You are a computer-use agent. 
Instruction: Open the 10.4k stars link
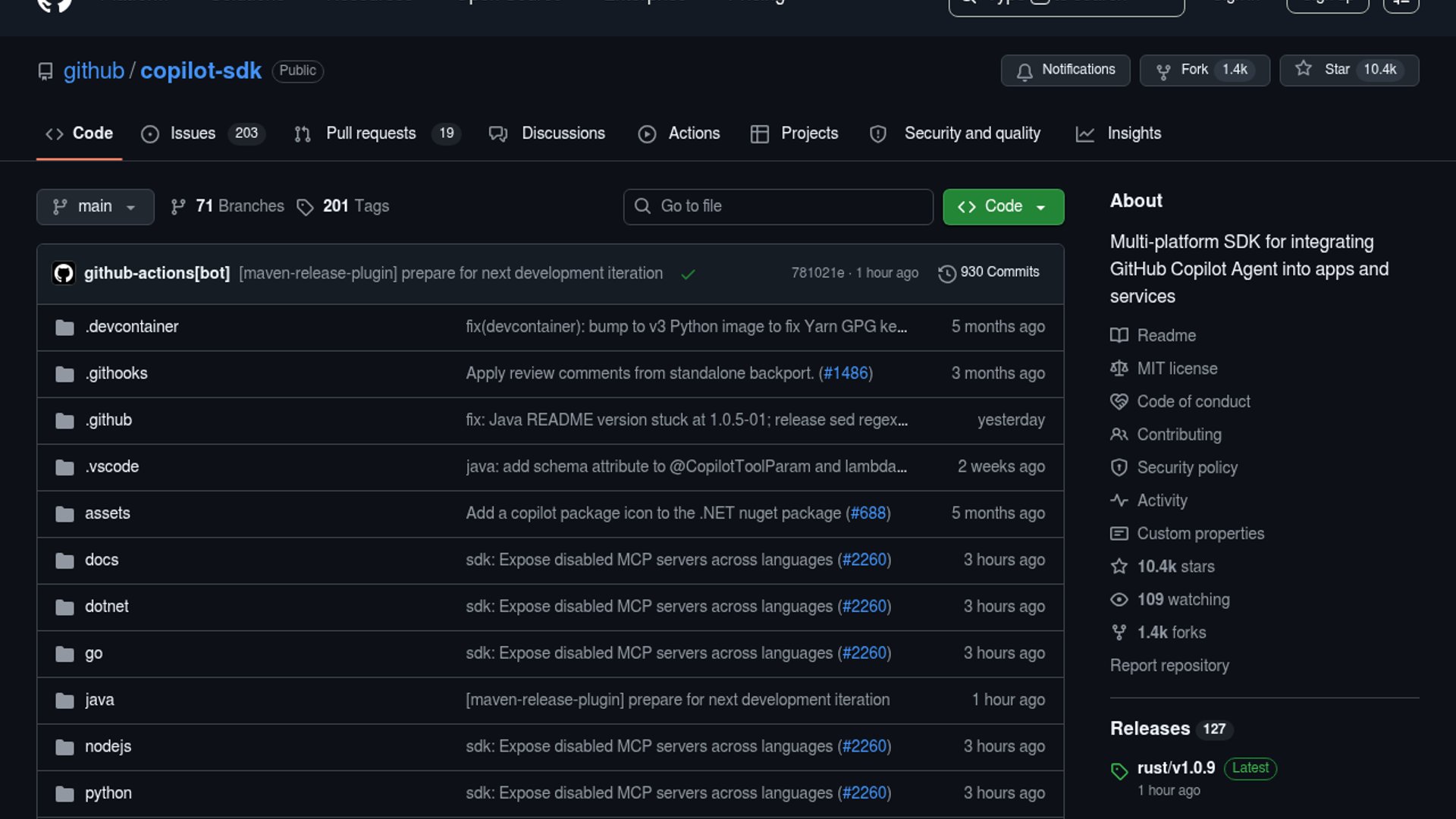tap(1176, 566)
